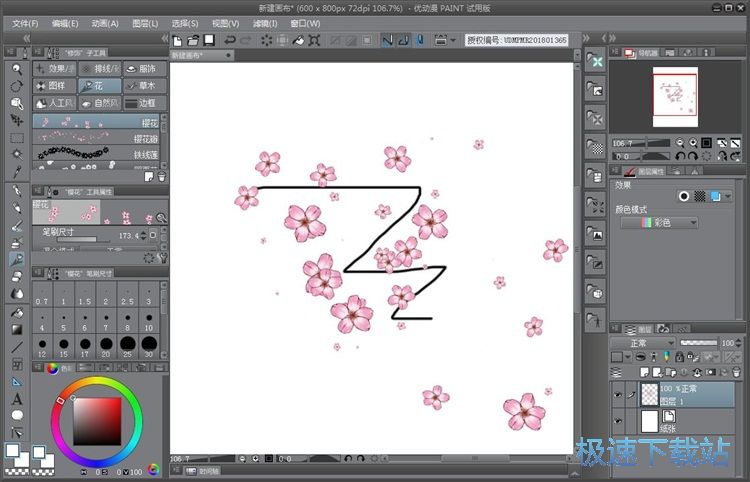
Task: Choose the 草木 sub tool group
Action: pos(145,86)
